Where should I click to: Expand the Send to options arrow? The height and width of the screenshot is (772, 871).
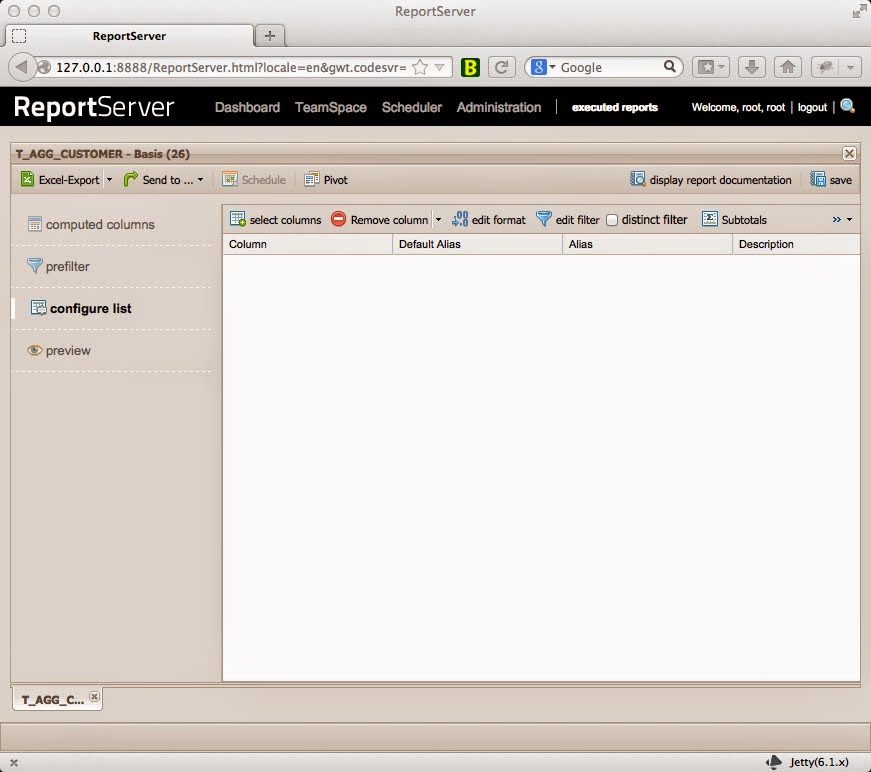[201, 179]
